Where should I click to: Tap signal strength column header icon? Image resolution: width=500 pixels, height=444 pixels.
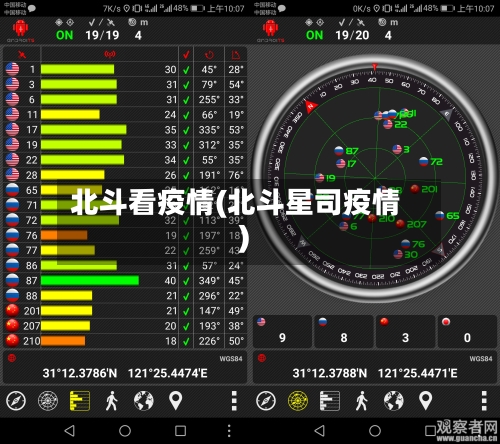pos(110,54)
